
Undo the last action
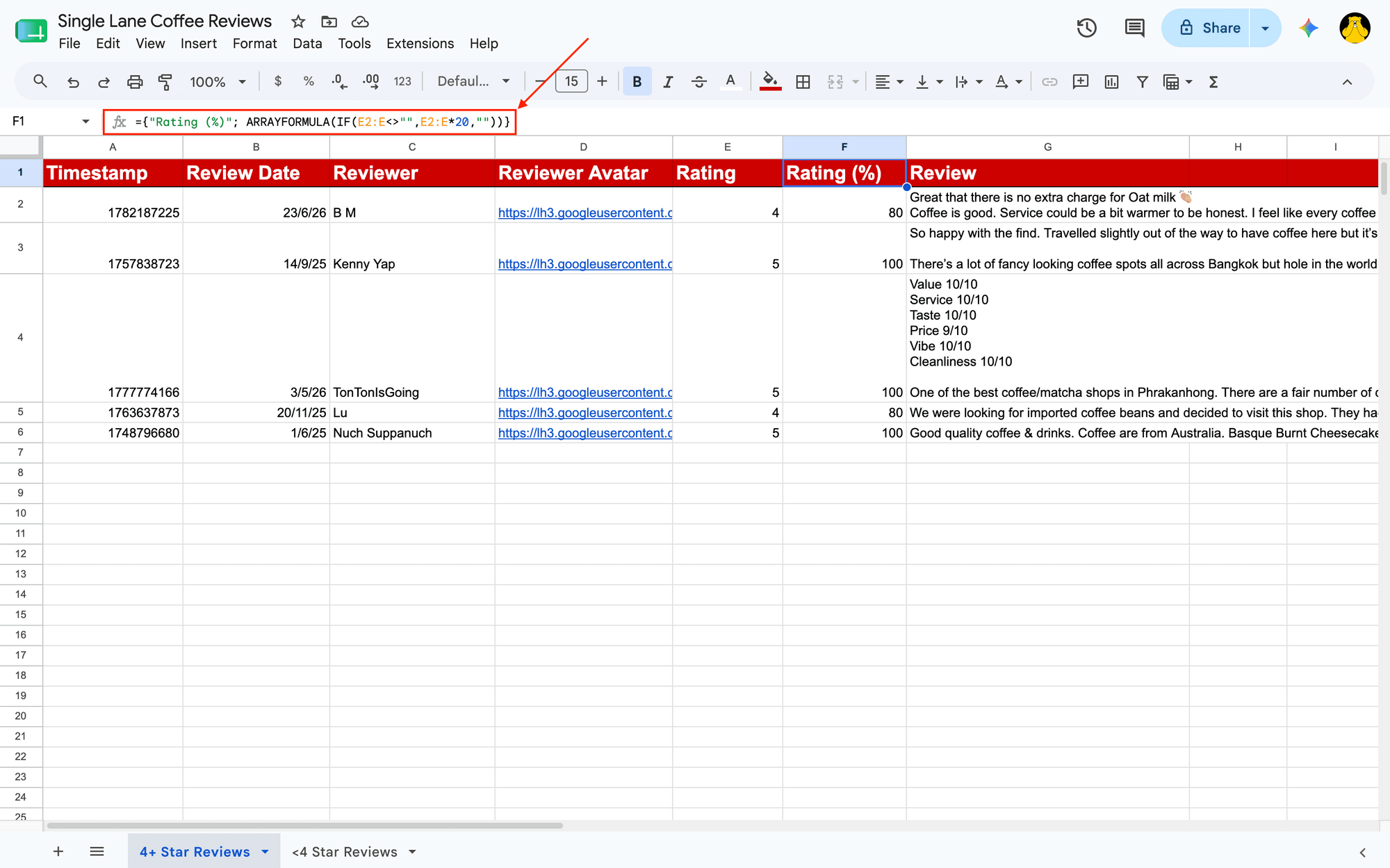pyautogui.click(x=73, y=82)
